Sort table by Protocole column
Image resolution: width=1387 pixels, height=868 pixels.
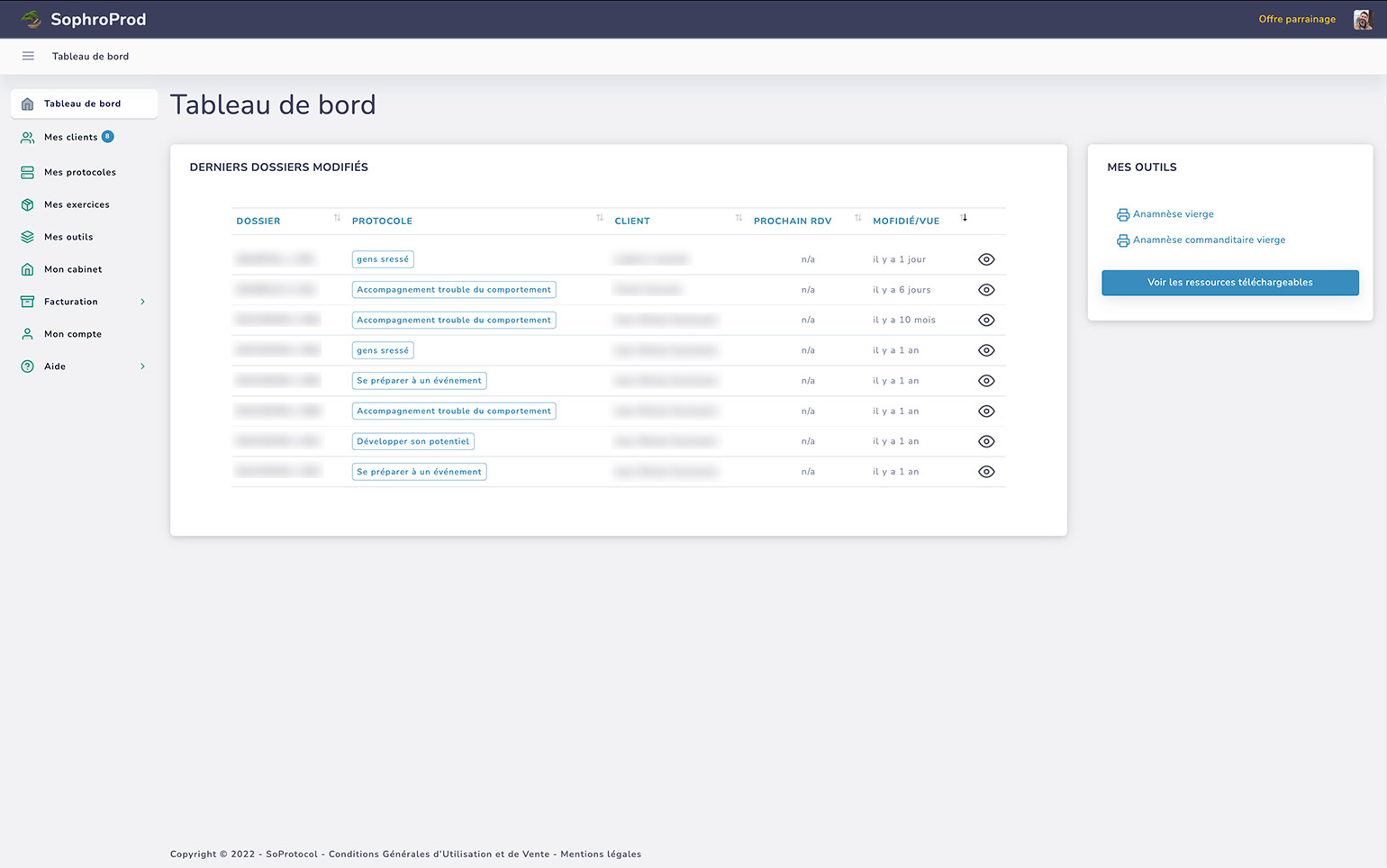pyautogui.click(x=599, y=219)
